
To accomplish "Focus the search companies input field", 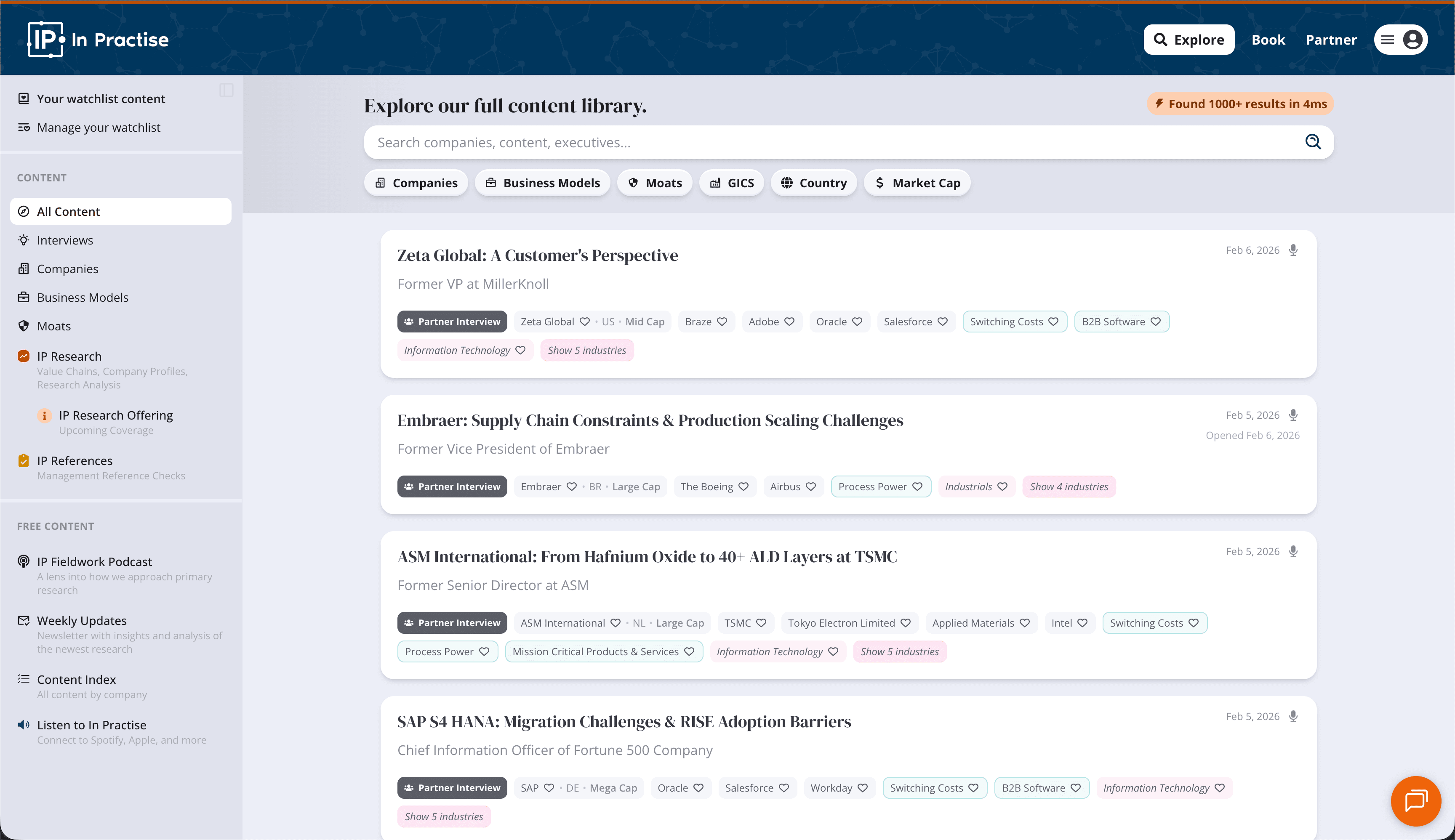I will (x=808, y=142).
